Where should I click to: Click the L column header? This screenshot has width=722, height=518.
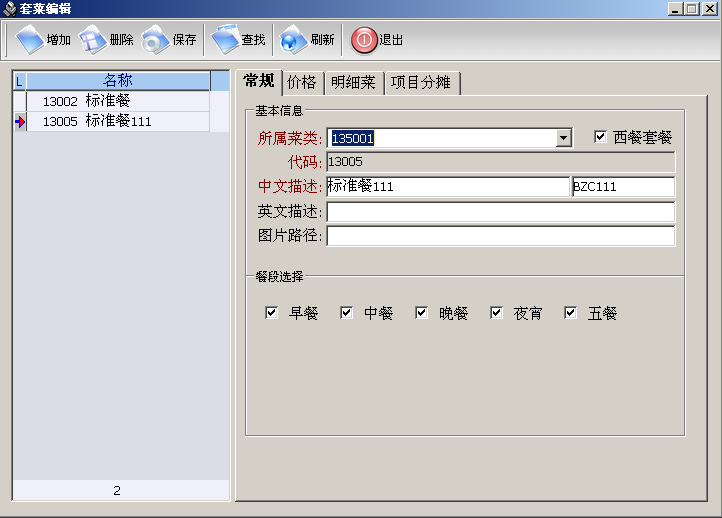[x=19, y=81]
